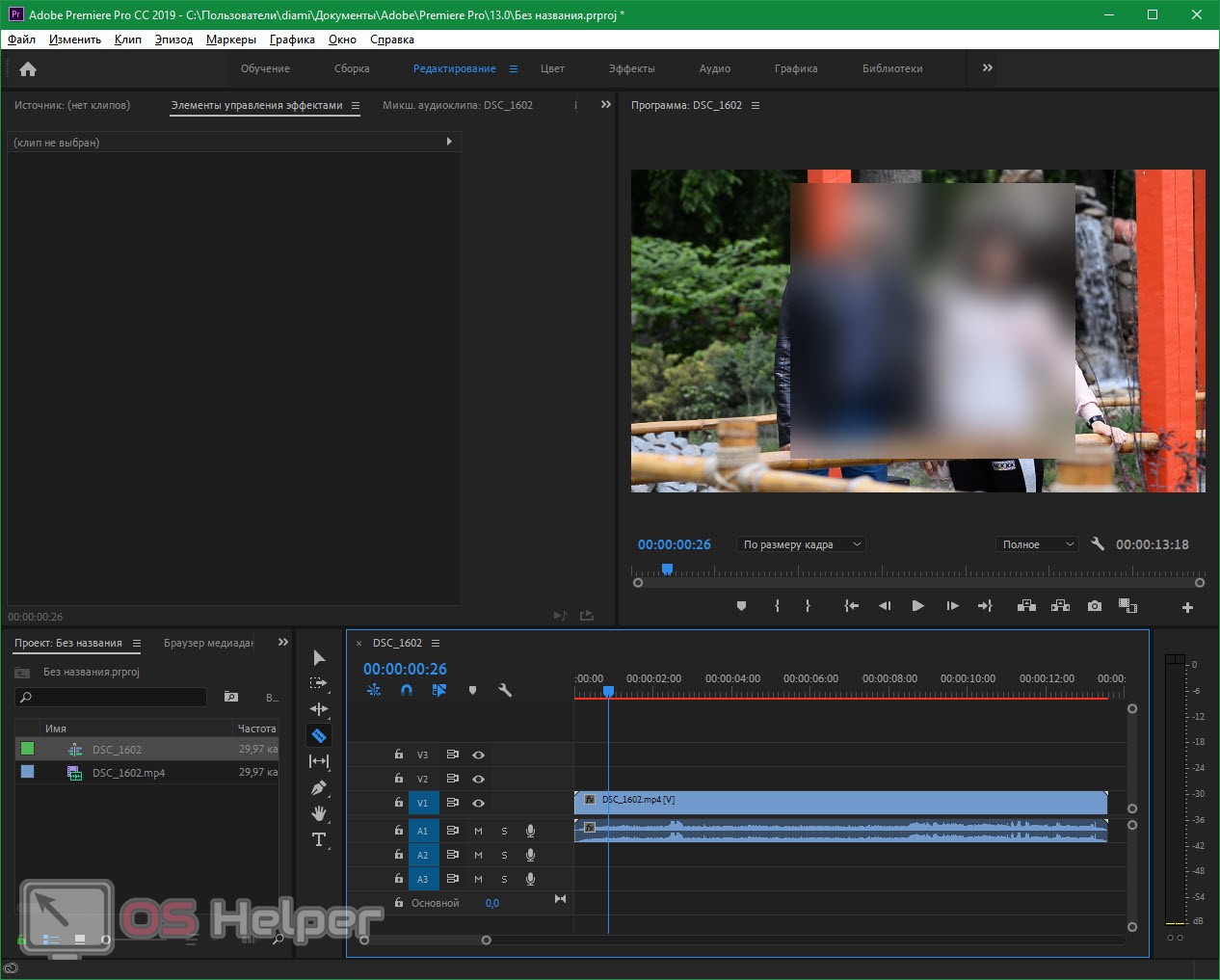Go to the Home screen icon
Screen dimensions: 1220x980
(x=28, y=69)
